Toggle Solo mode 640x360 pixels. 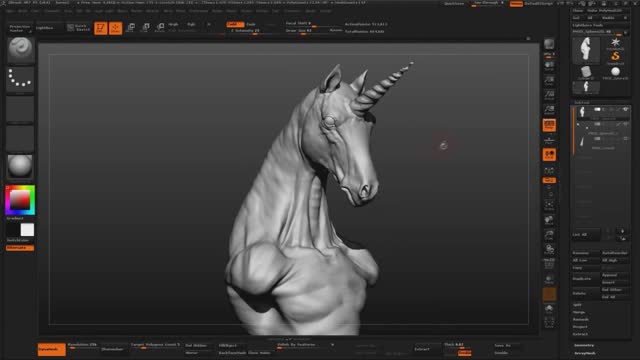click(549, 308)
